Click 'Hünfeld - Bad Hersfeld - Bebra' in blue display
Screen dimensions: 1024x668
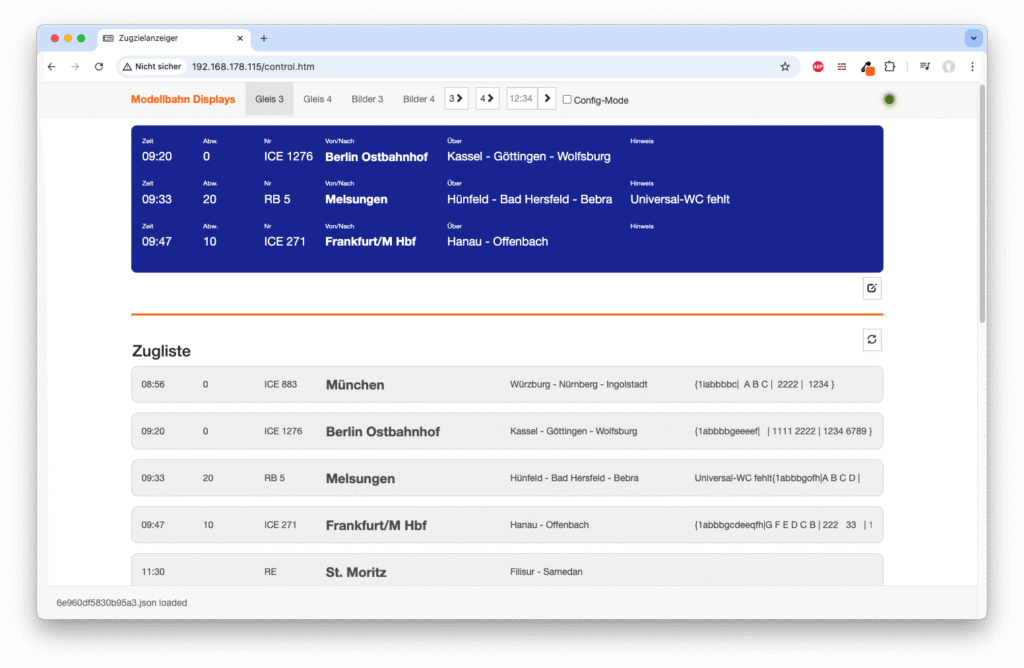tap(530, 199)
